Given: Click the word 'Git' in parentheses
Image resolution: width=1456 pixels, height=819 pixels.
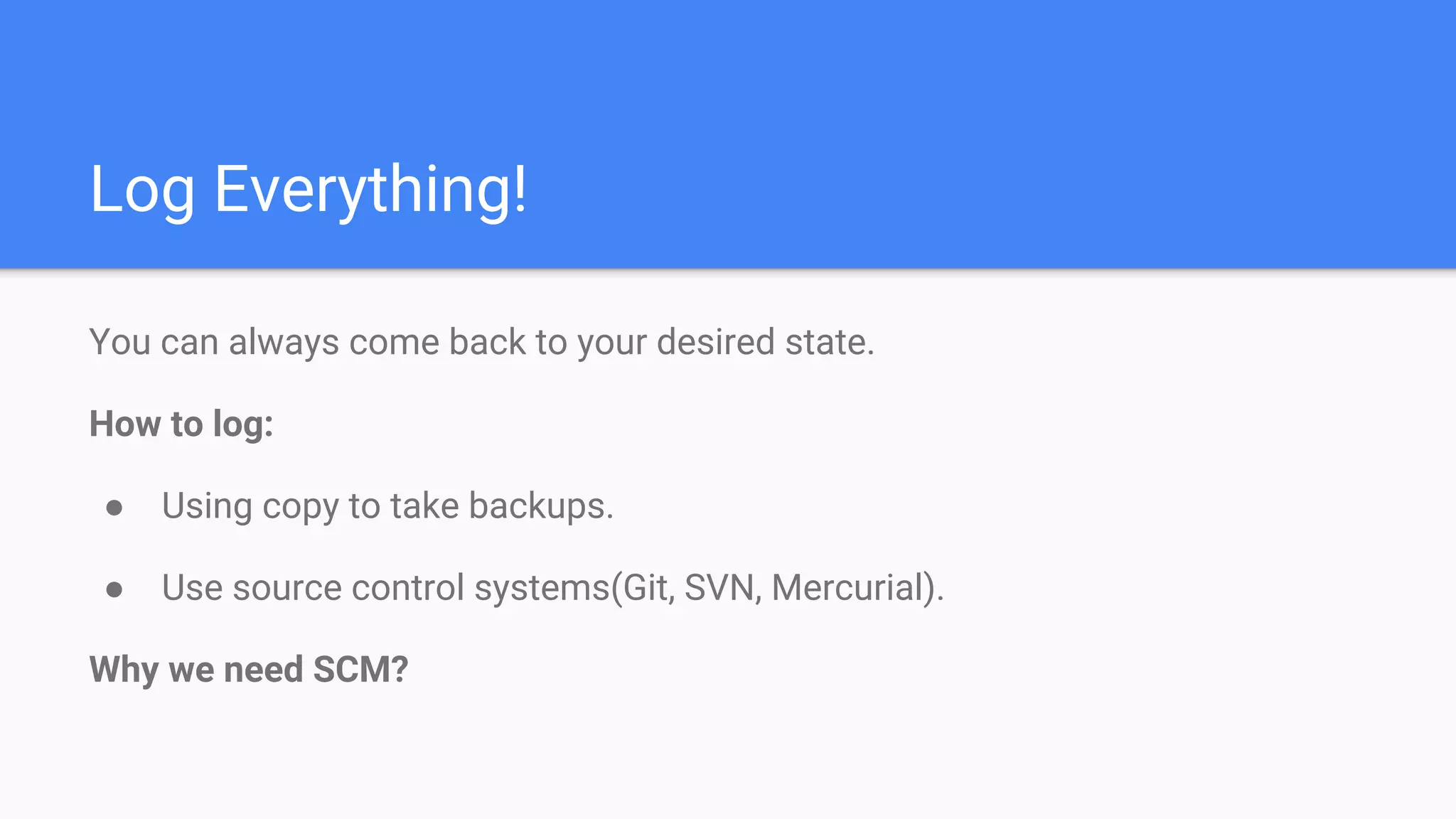Looking at the screenshot, I should point(645,588).
